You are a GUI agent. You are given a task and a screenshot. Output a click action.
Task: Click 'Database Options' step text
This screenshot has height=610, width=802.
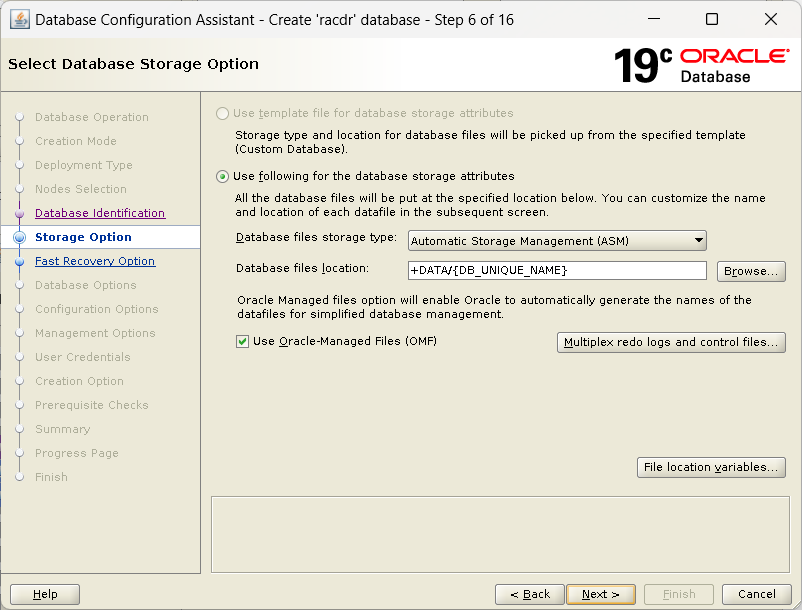(x=85, y=285)
